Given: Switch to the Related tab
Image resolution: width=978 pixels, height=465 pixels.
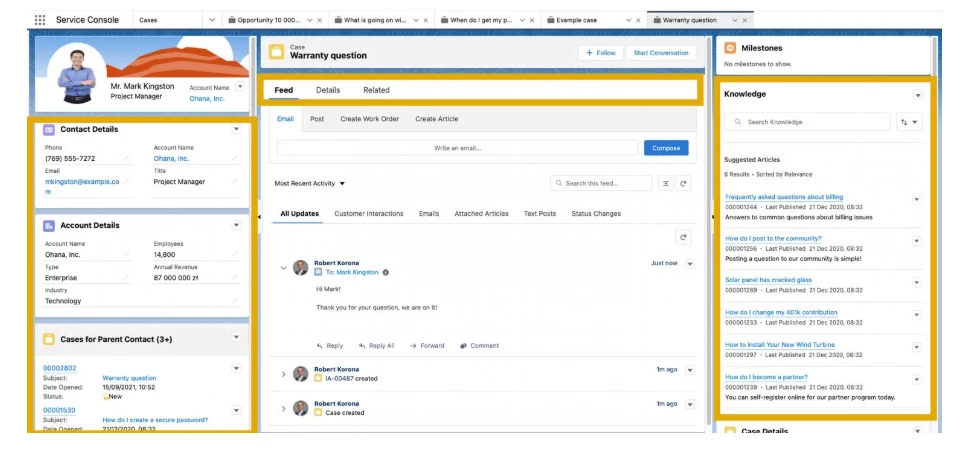Looking at the screenshot, I should click(376, 90).
